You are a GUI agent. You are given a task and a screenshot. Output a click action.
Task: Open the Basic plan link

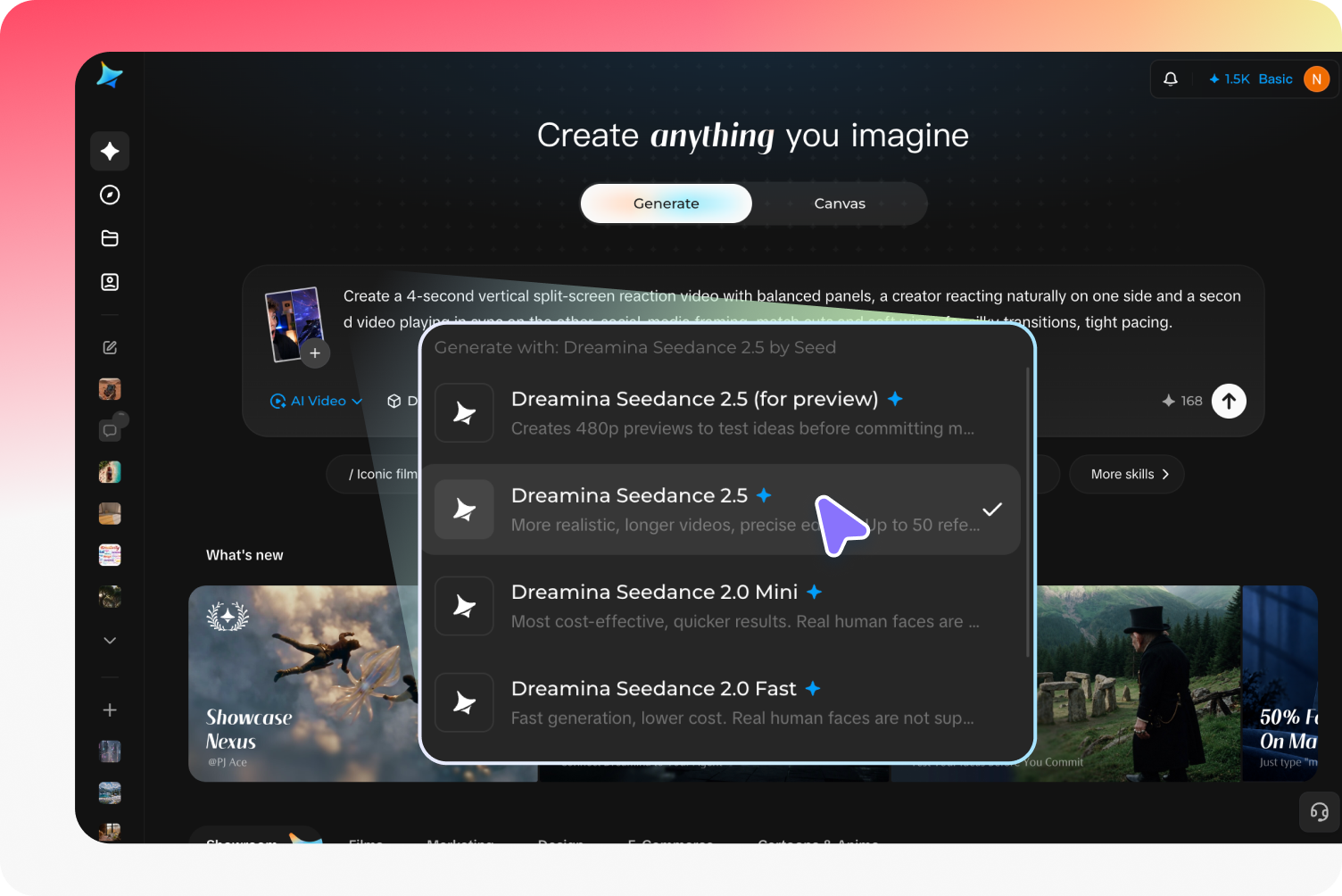tap(1275, 79)
